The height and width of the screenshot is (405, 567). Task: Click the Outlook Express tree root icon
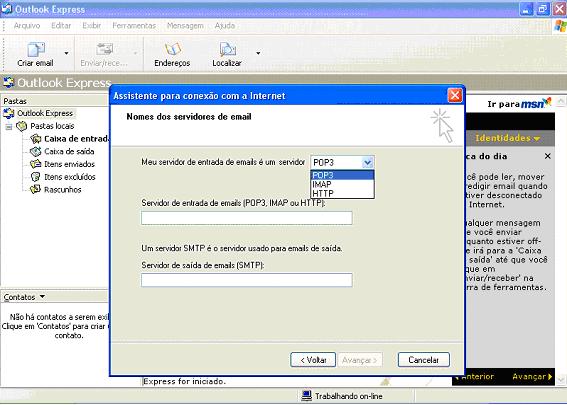(x=9, y=114)
